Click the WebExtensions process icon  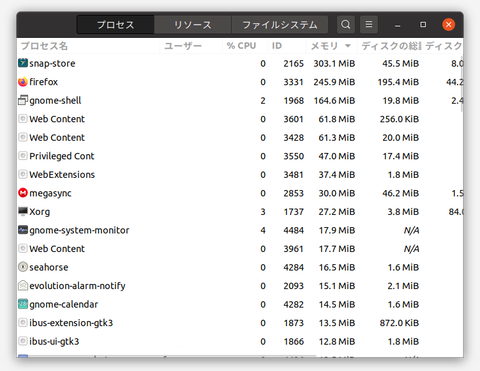pos(23,174)
